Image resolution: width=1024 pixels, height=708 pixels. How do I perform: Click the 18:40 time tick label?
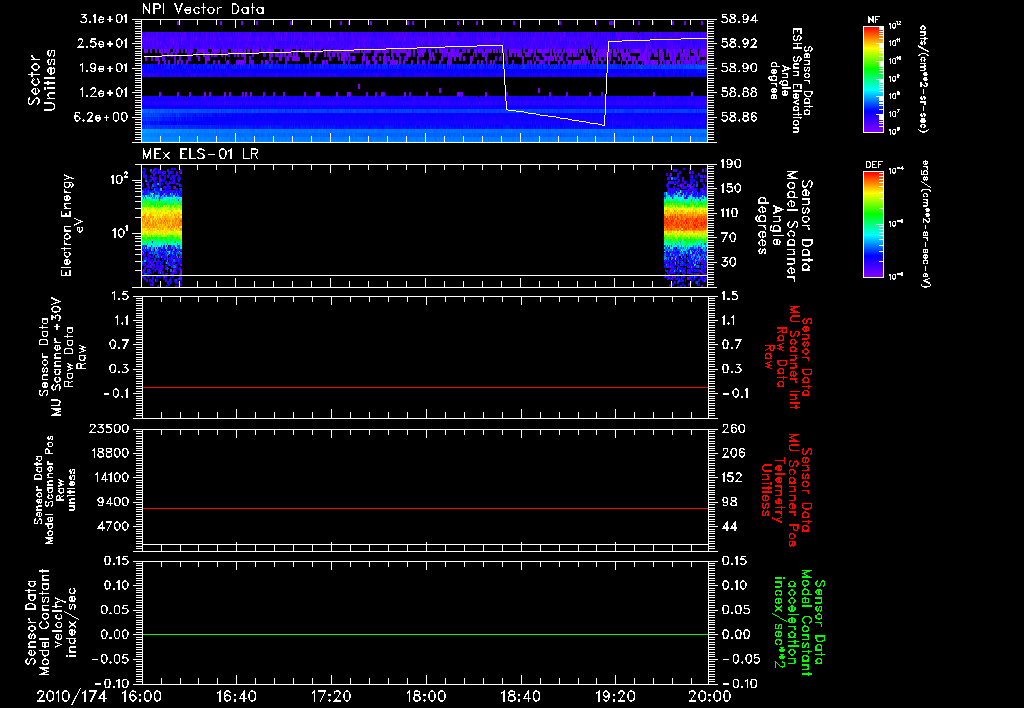520,696
